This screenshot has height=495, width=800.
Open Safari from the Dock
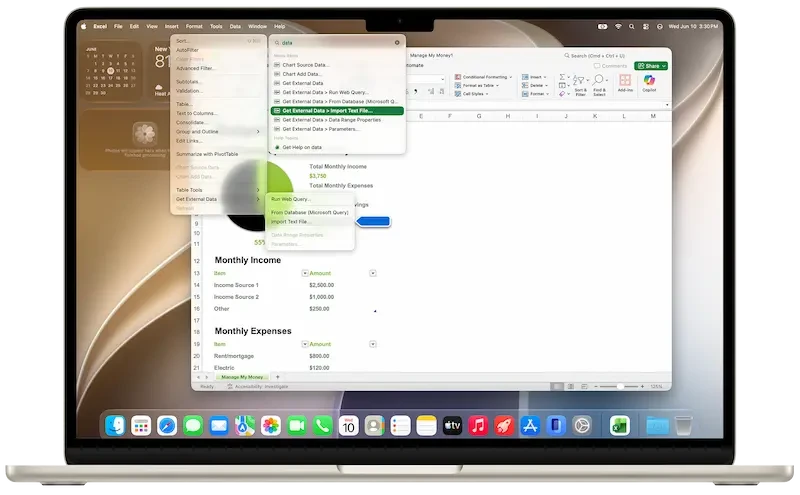(x=167, y=426)
